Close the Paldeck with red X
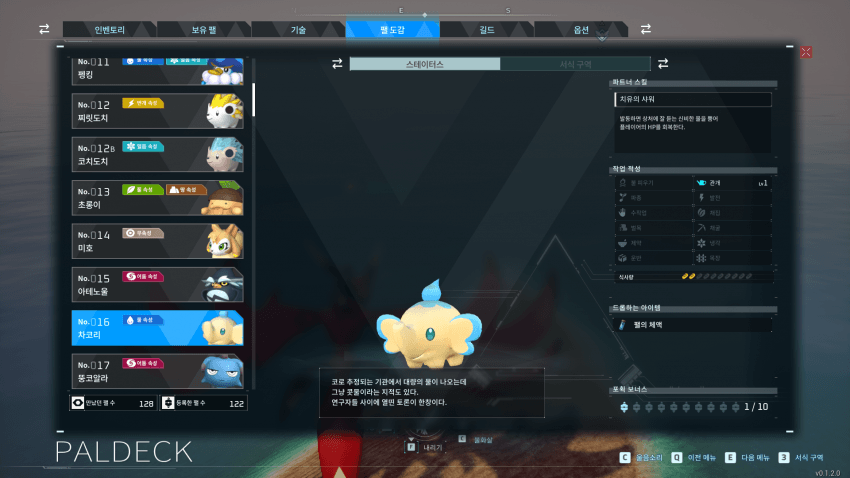 pos(806,52)
